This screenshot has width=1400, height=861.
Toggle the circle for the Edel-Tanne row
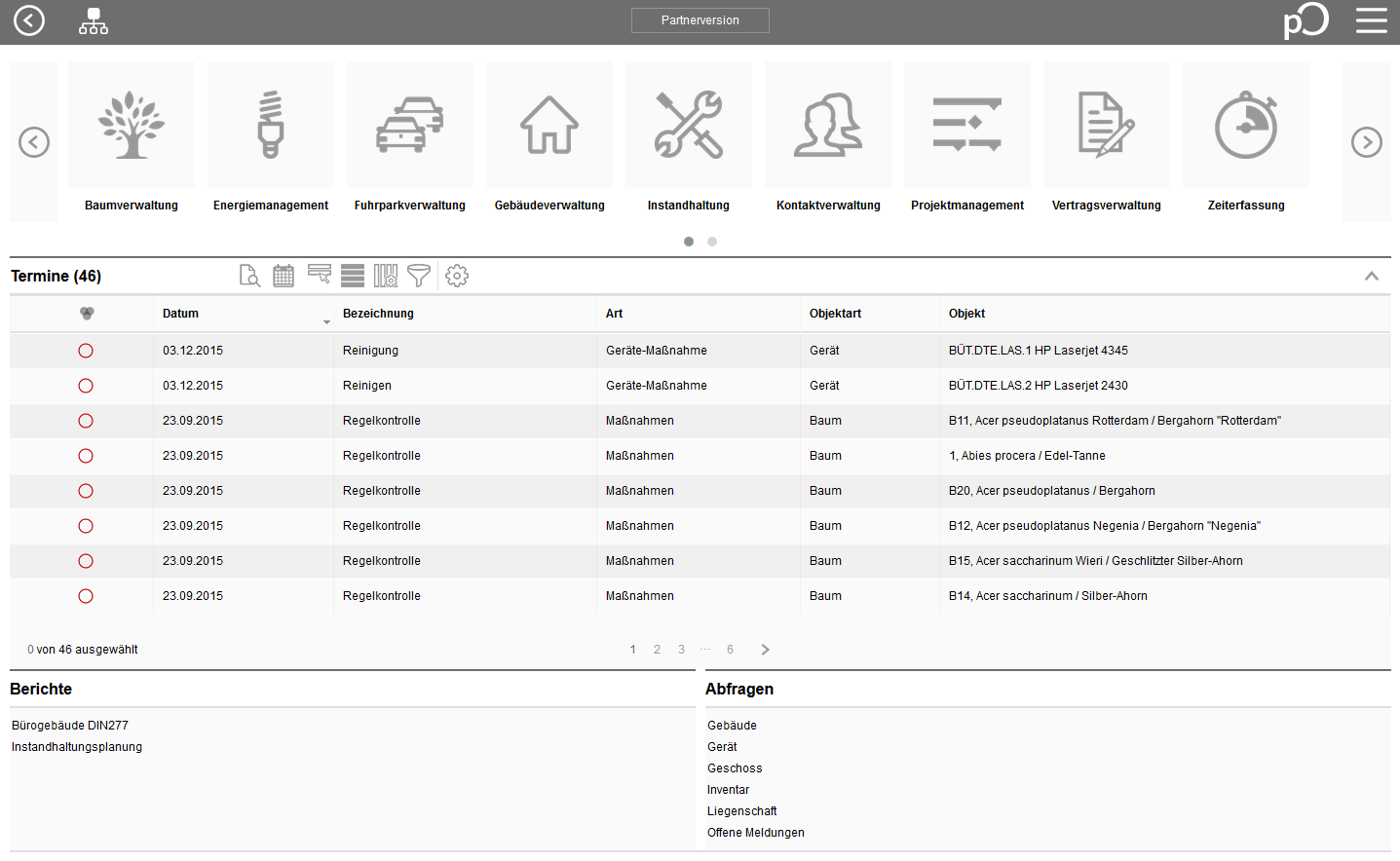pyautogui.click(x=86, y=456)
